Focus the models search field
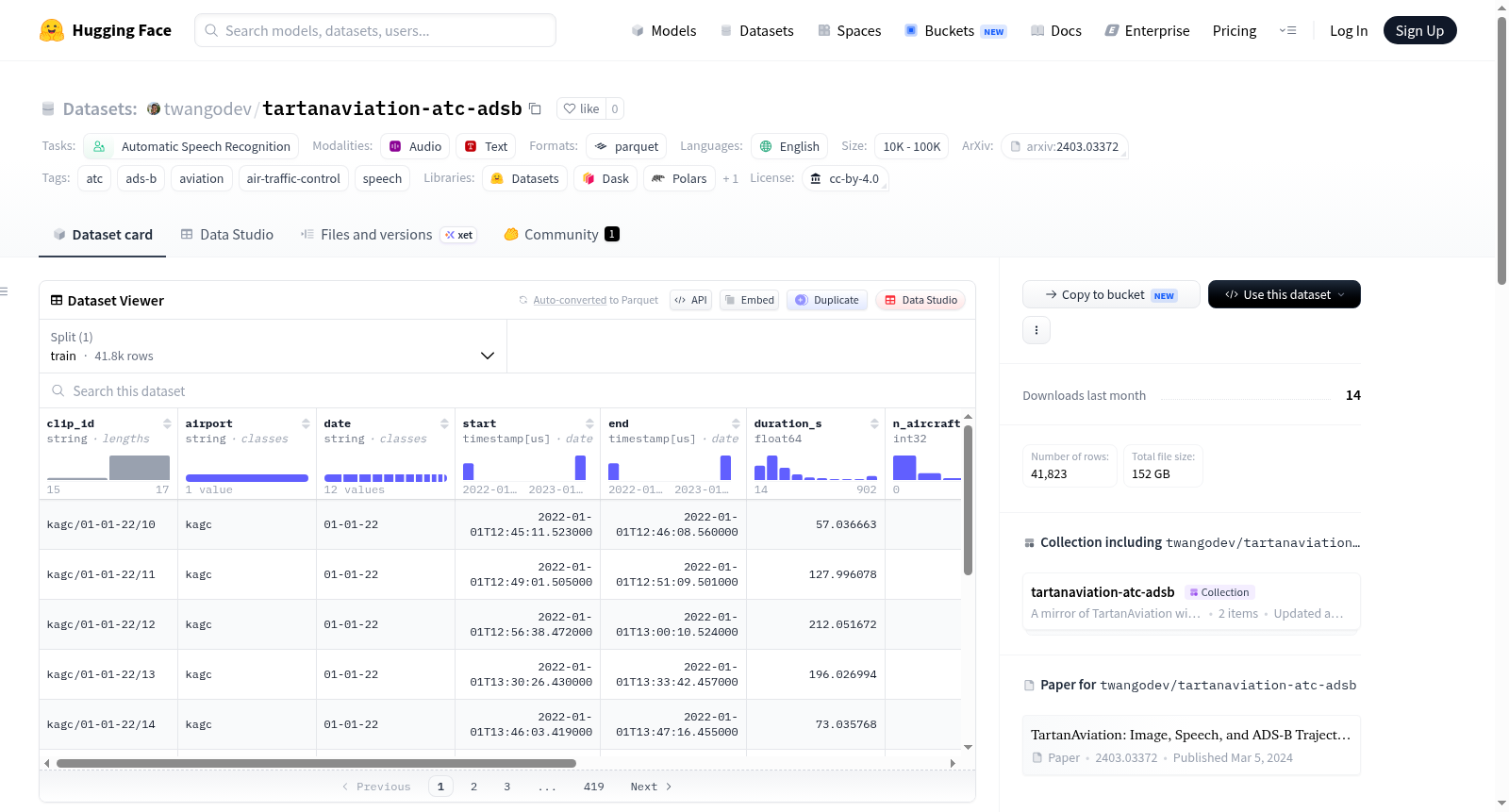Screen dimensions: 1509x812 [x=375, y=30]
